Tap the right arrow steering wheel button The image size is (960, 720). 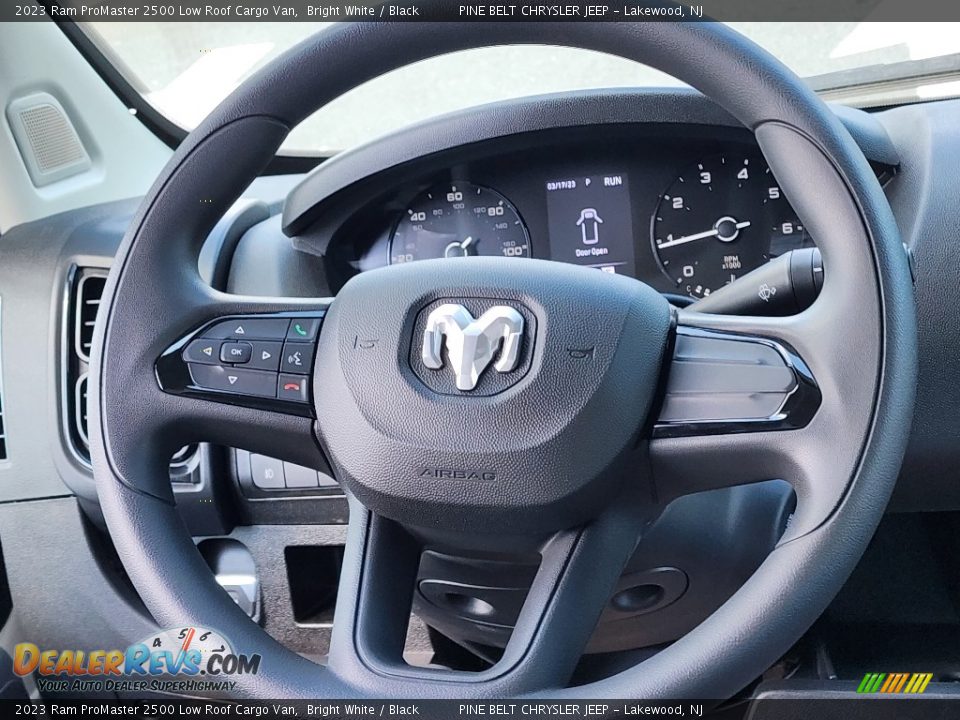point(266,355)
